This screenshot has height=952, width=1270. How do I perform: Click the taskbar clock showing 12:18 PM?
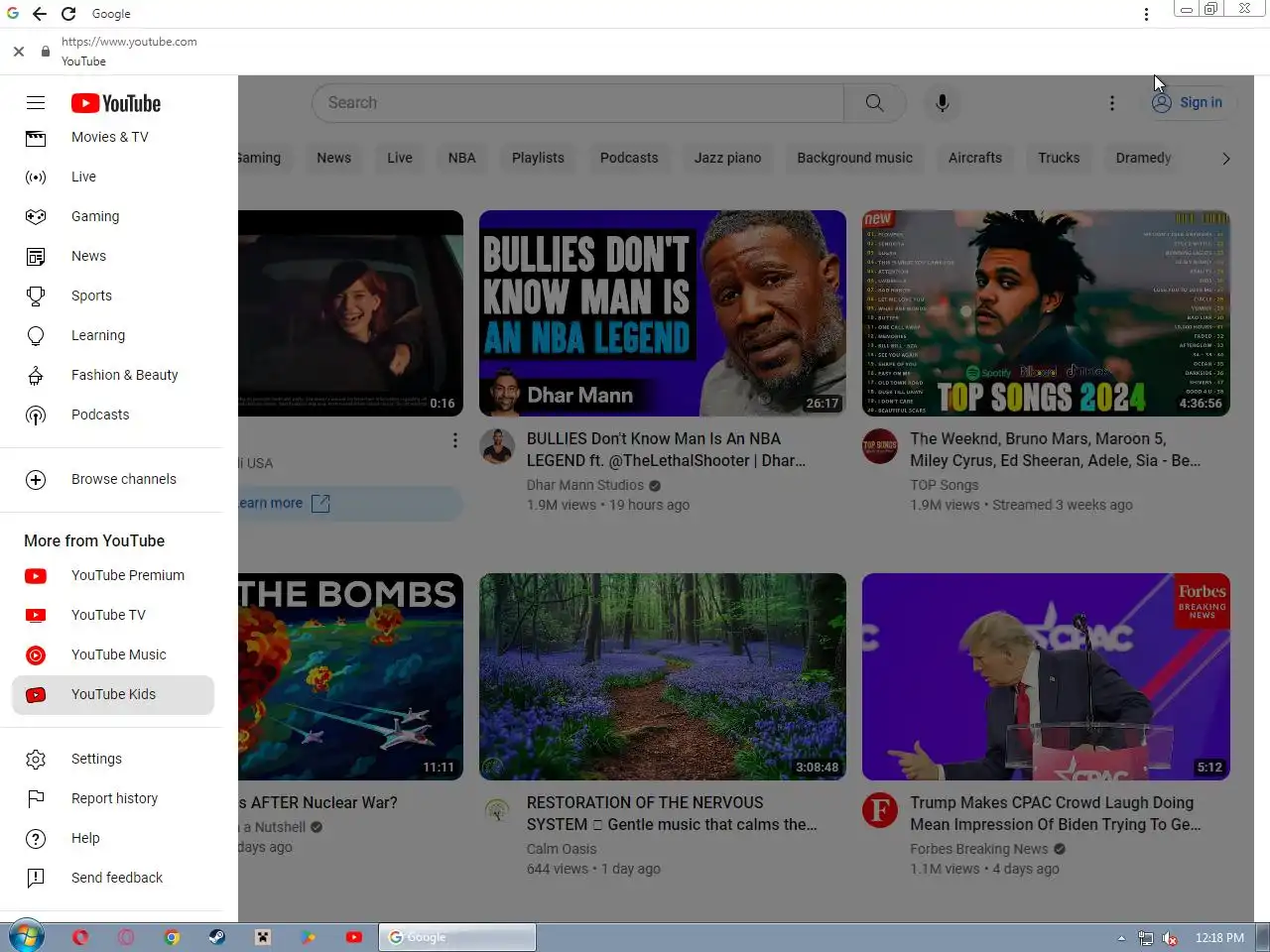tap(1219, 938)
